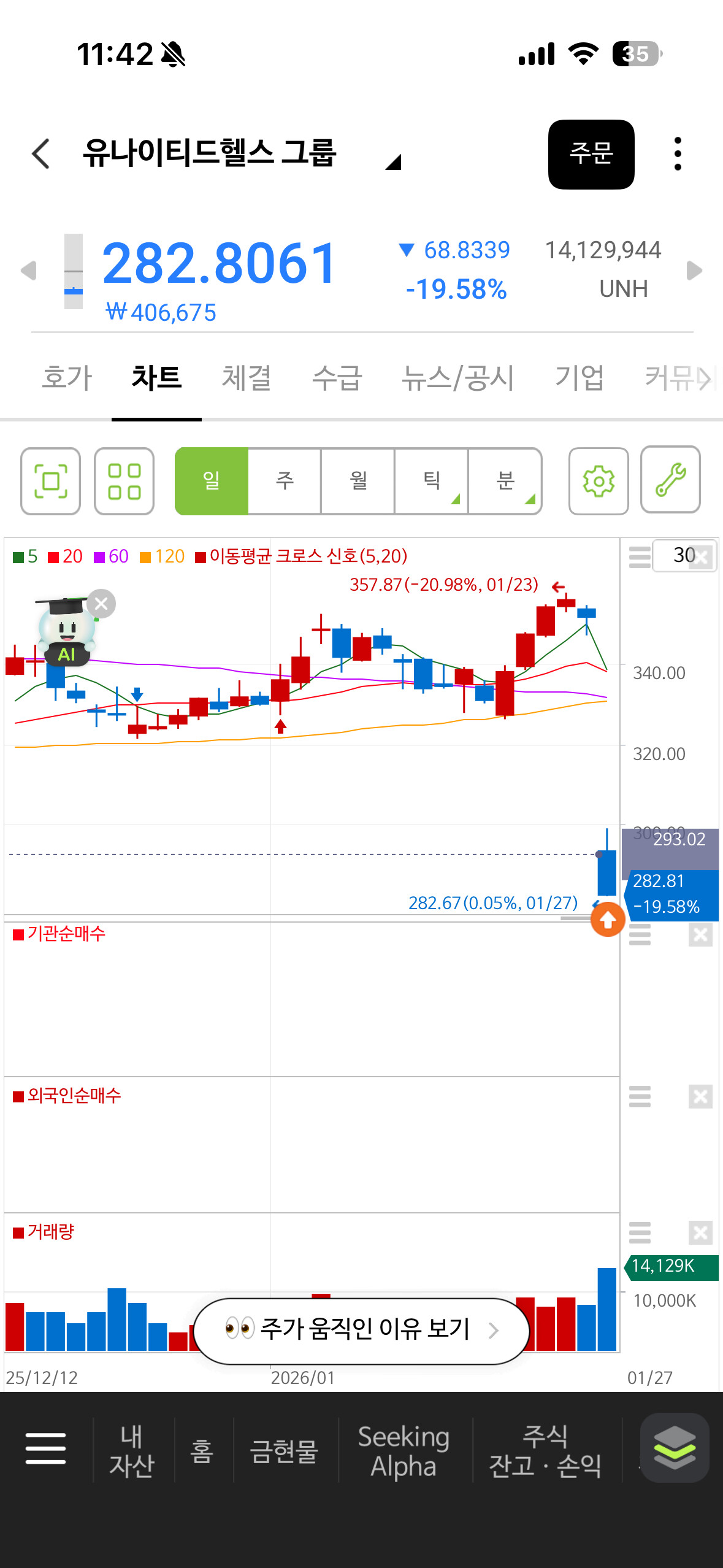This screenshot has width=723, height=1568.
Task: Open Seeking Alpha in bottom bar
Action: [404, 1451]
